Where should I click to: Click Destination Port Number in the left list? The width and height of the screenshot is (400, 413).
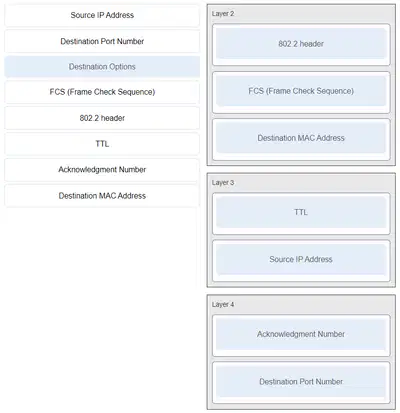click(x=102, y=41)
